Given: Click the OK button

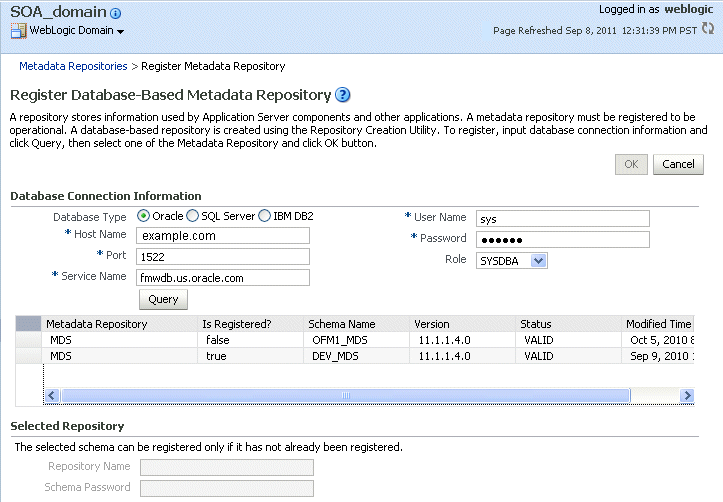Looking at the screenshot, I should pos(631,164).
